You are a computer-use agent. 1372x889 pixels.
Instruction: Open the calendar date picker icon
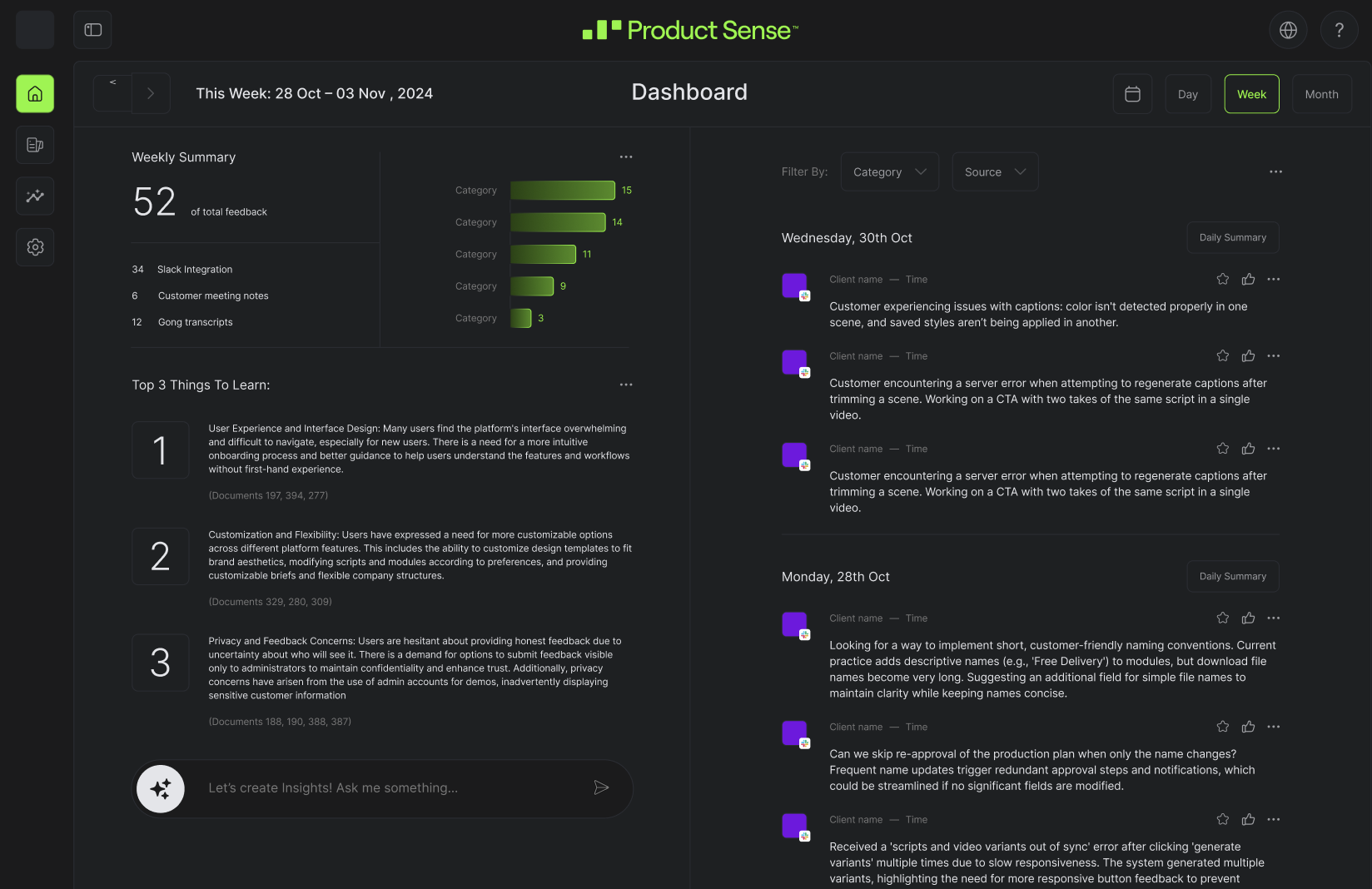[1132, 94]
